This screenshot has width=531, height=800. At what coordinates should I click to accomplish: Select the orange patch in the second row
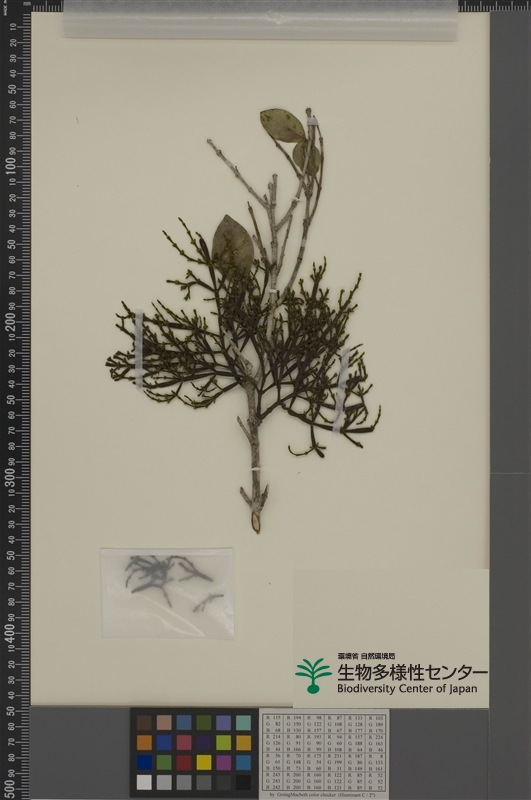[144, 742]
